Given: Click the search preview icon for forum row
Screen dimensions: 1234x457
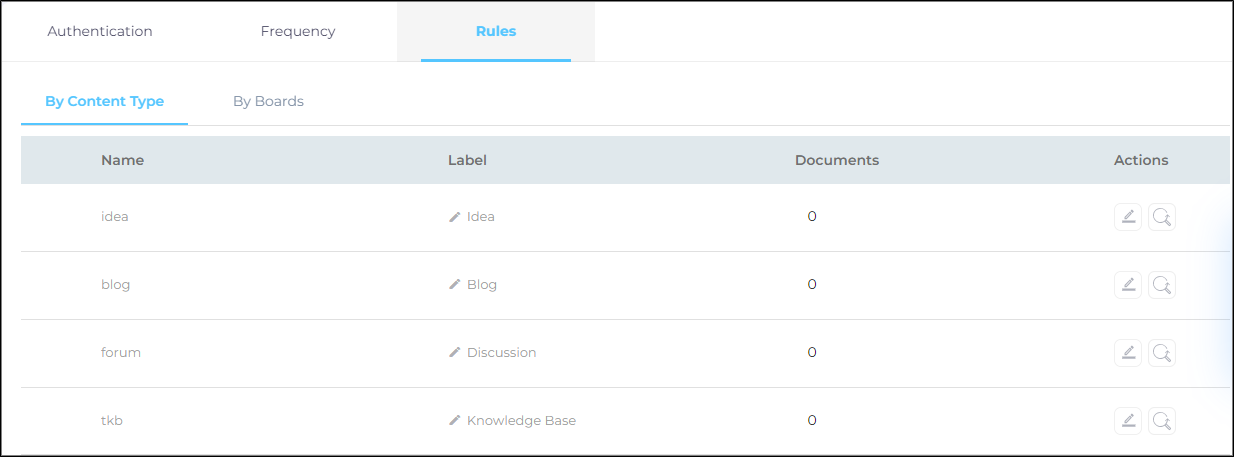Looking at the screenshot, I should (x=1161, y=353).
